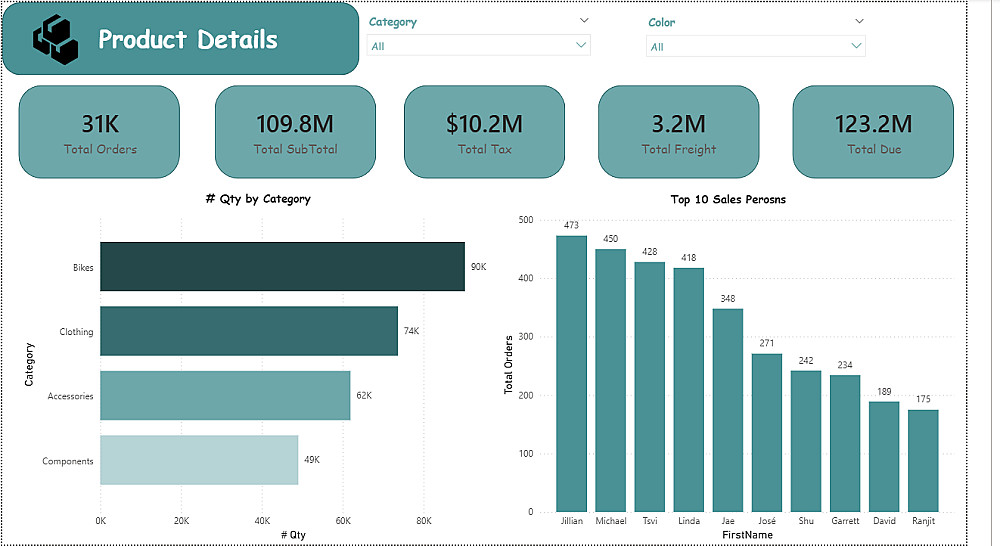1000x546 pixels.
Task: Click the Product Details title banner
Action: [187, 39]
